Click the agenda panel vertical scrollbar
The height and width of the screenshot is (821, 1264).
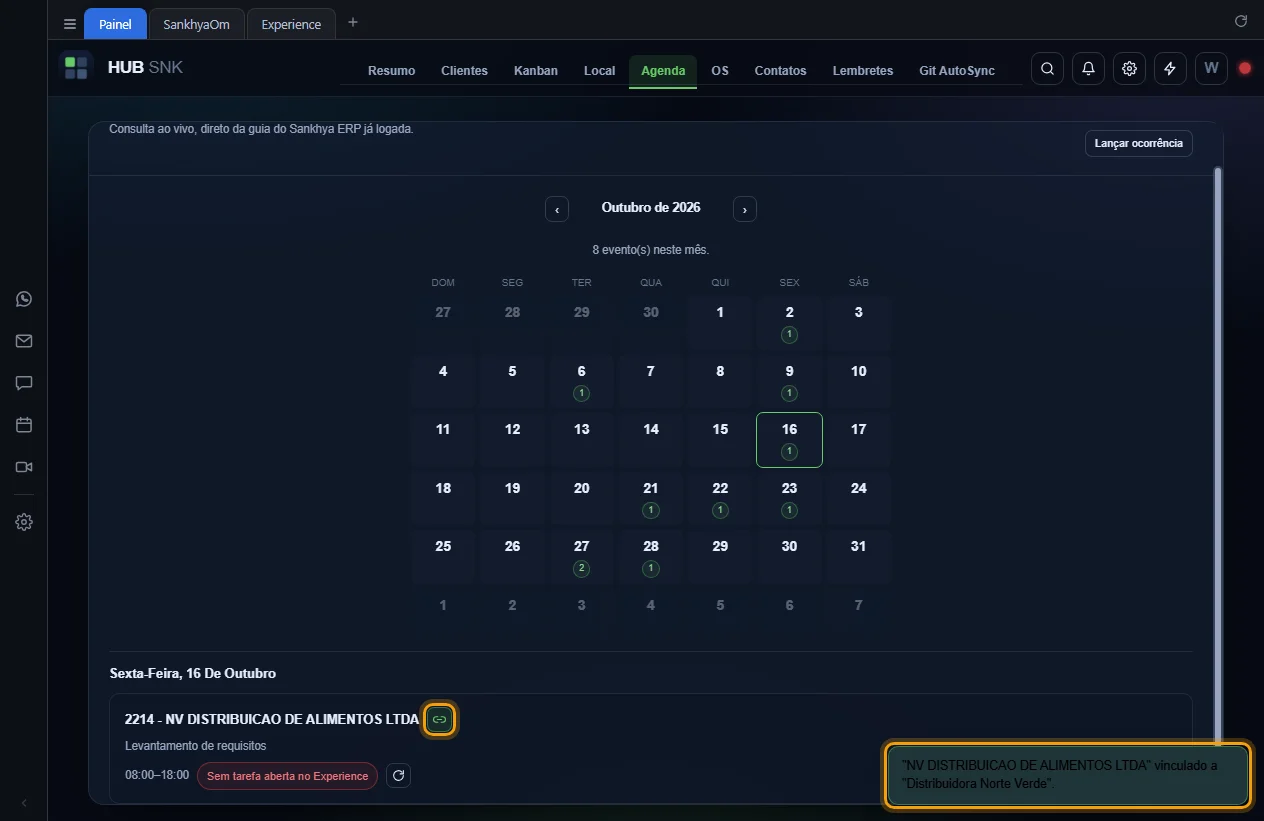tap(1217, 456)
